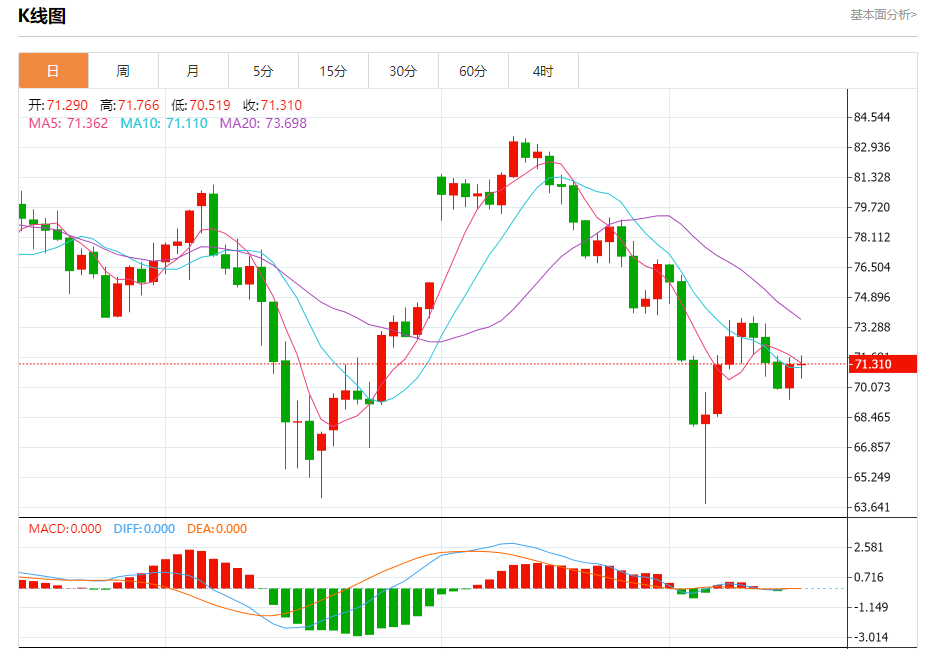Click the 2.581 MACD axis label
The height and width of the screenshot is (649, 935).
[x=869, y=547]
